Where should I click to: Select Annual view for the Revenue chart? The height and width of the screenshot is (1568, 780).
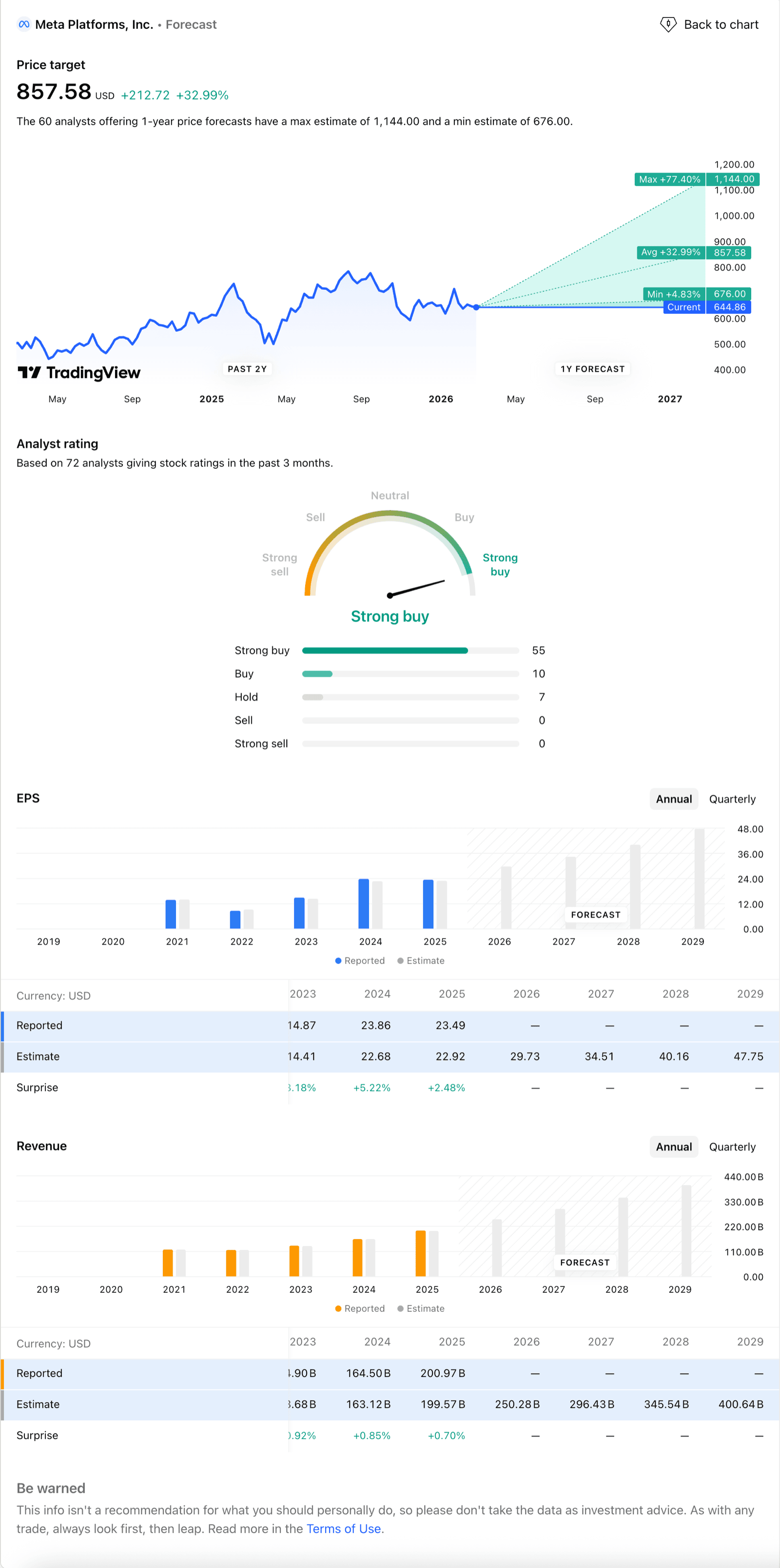[x=673, y=1146]
